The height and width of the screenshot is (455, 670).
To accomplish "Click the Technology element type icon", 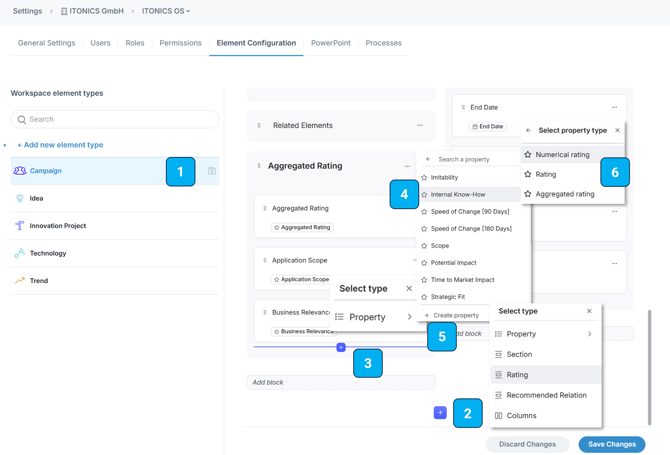I will [20, 253].
